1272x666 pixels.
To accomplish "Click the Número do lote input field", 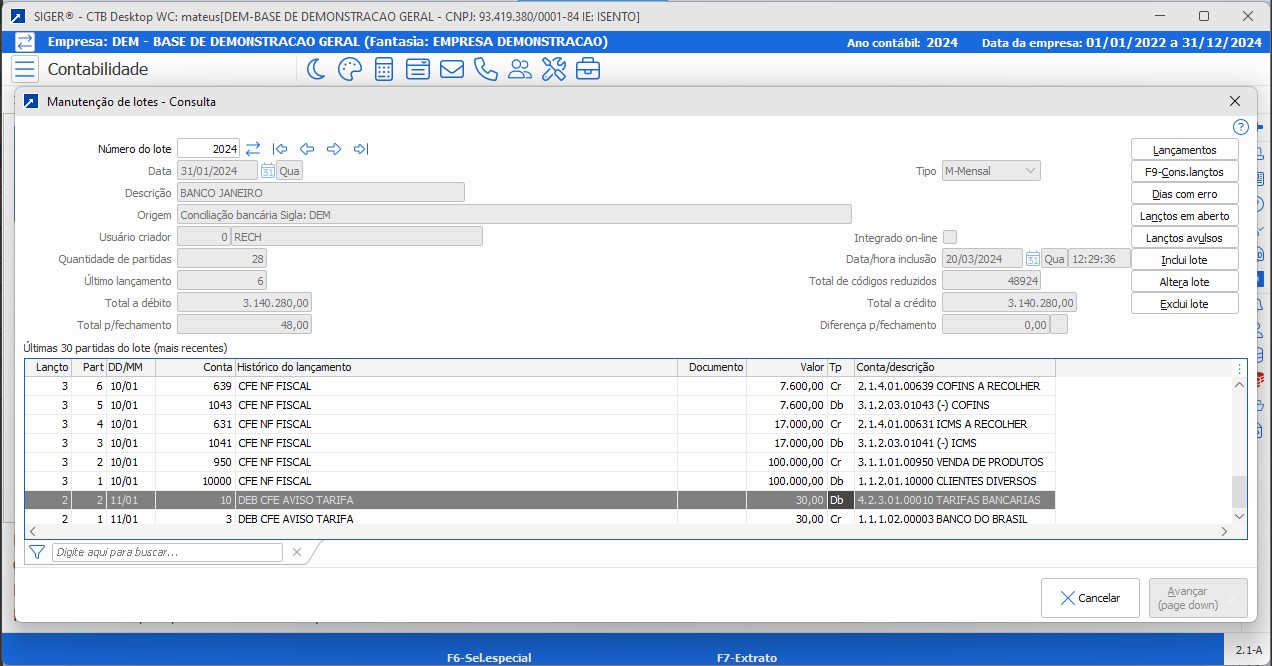I will [x=209, y=149].
